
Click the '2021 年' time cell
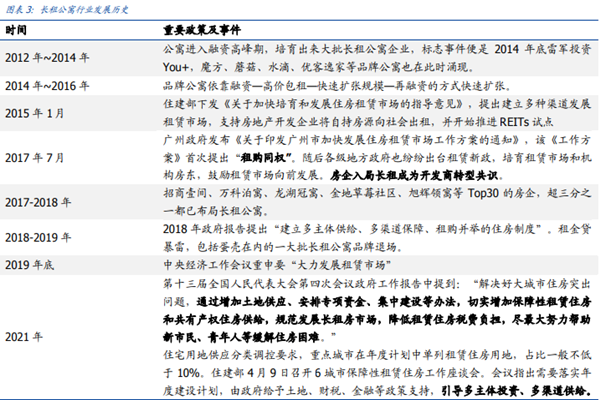24,337
